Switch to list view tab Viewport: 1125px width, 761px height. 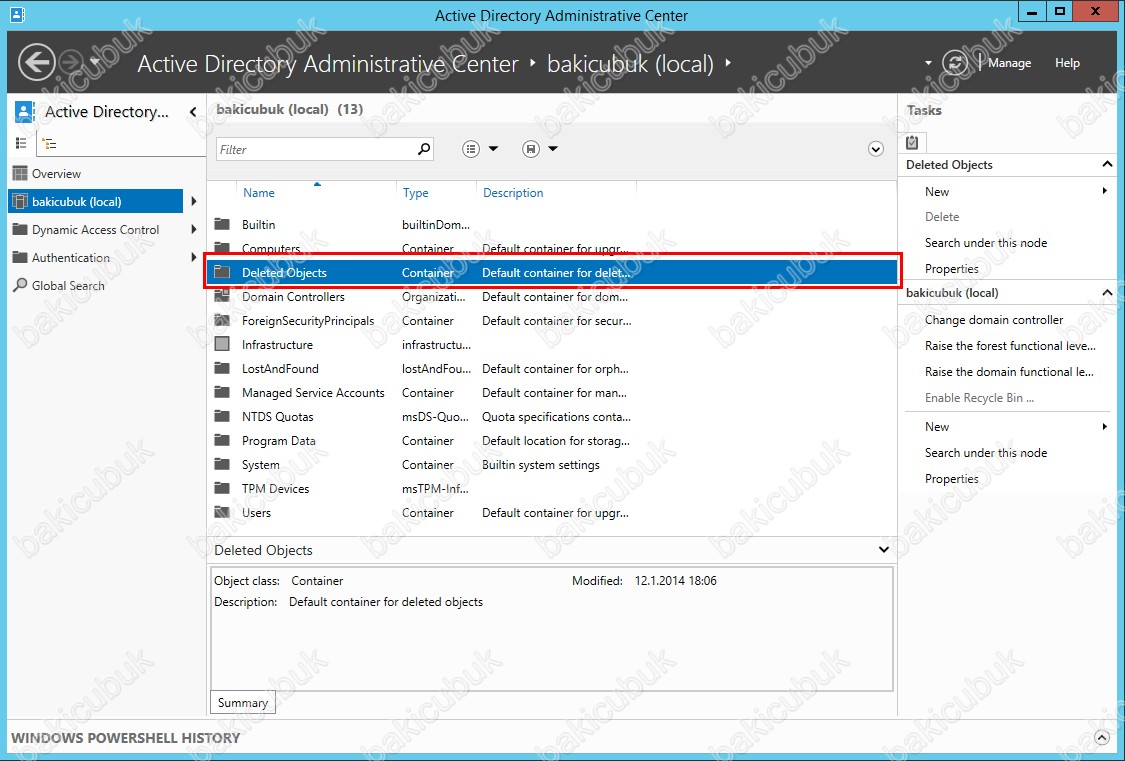tap(22, 143)
